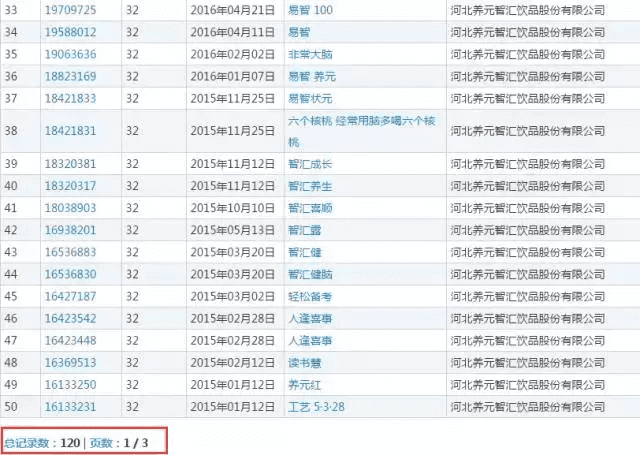
Task: Open registration number 18421833
Action: [x=70, y=98]
